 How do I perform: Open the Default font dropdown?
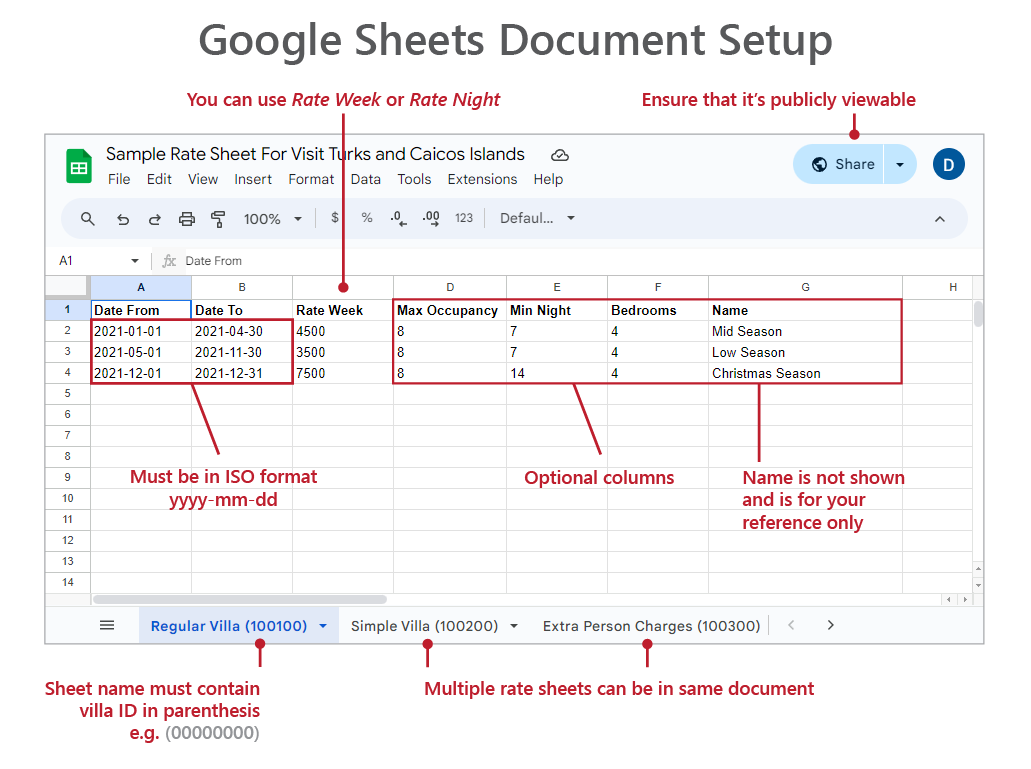click(537, 218)
